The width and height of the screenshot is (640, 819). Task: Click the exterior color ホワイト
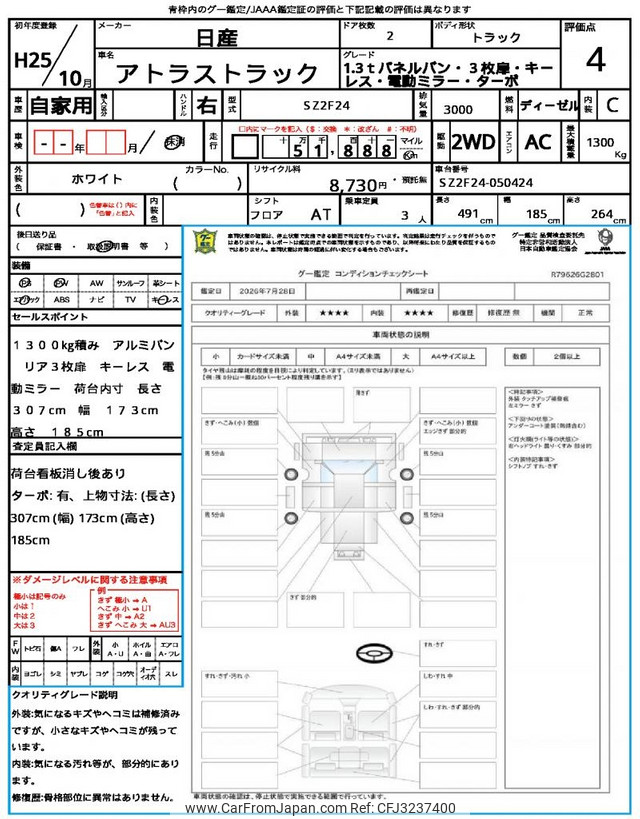click(x=97, y=179)
